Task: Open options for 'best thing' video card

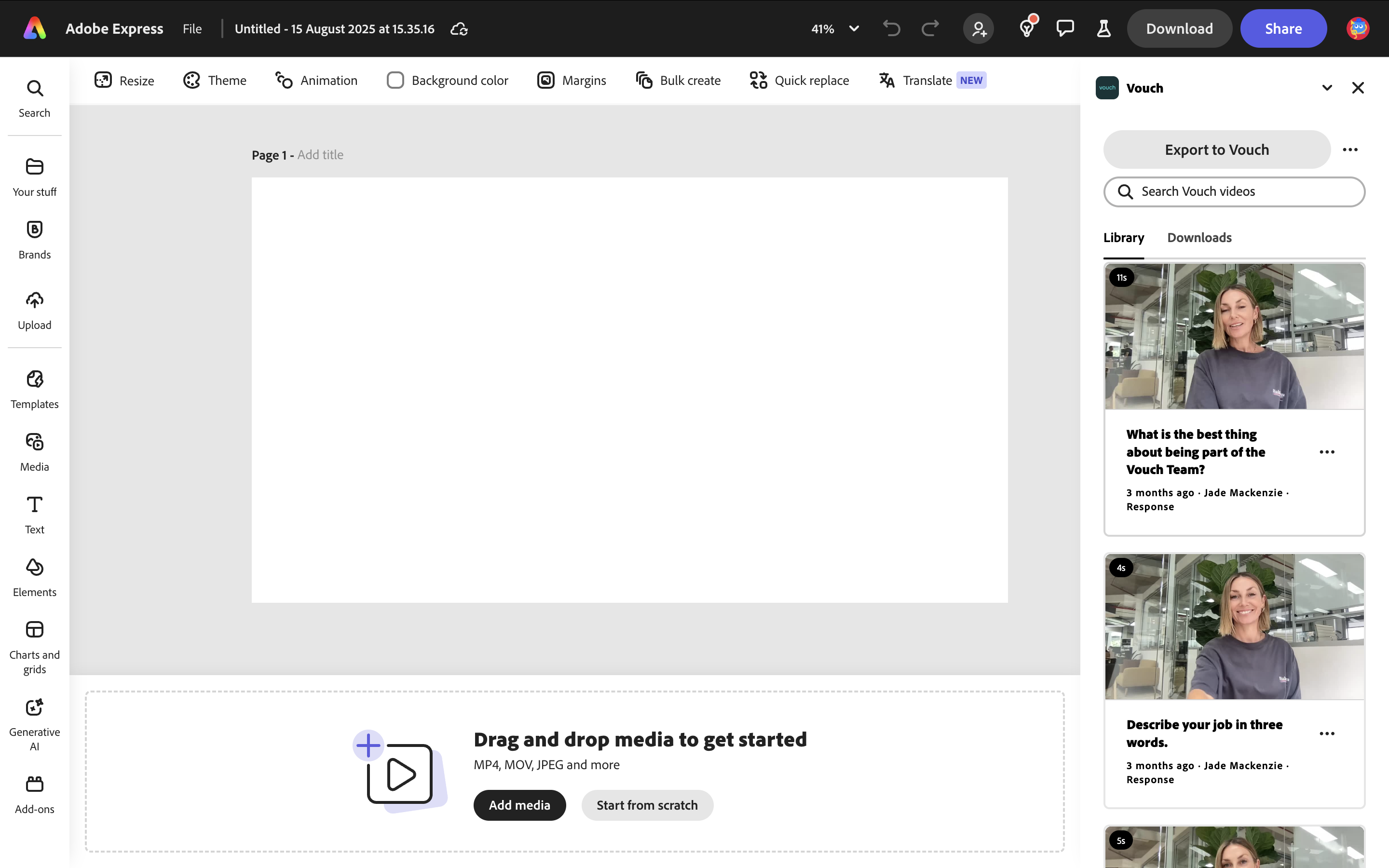Action: tap(1327, 452)
